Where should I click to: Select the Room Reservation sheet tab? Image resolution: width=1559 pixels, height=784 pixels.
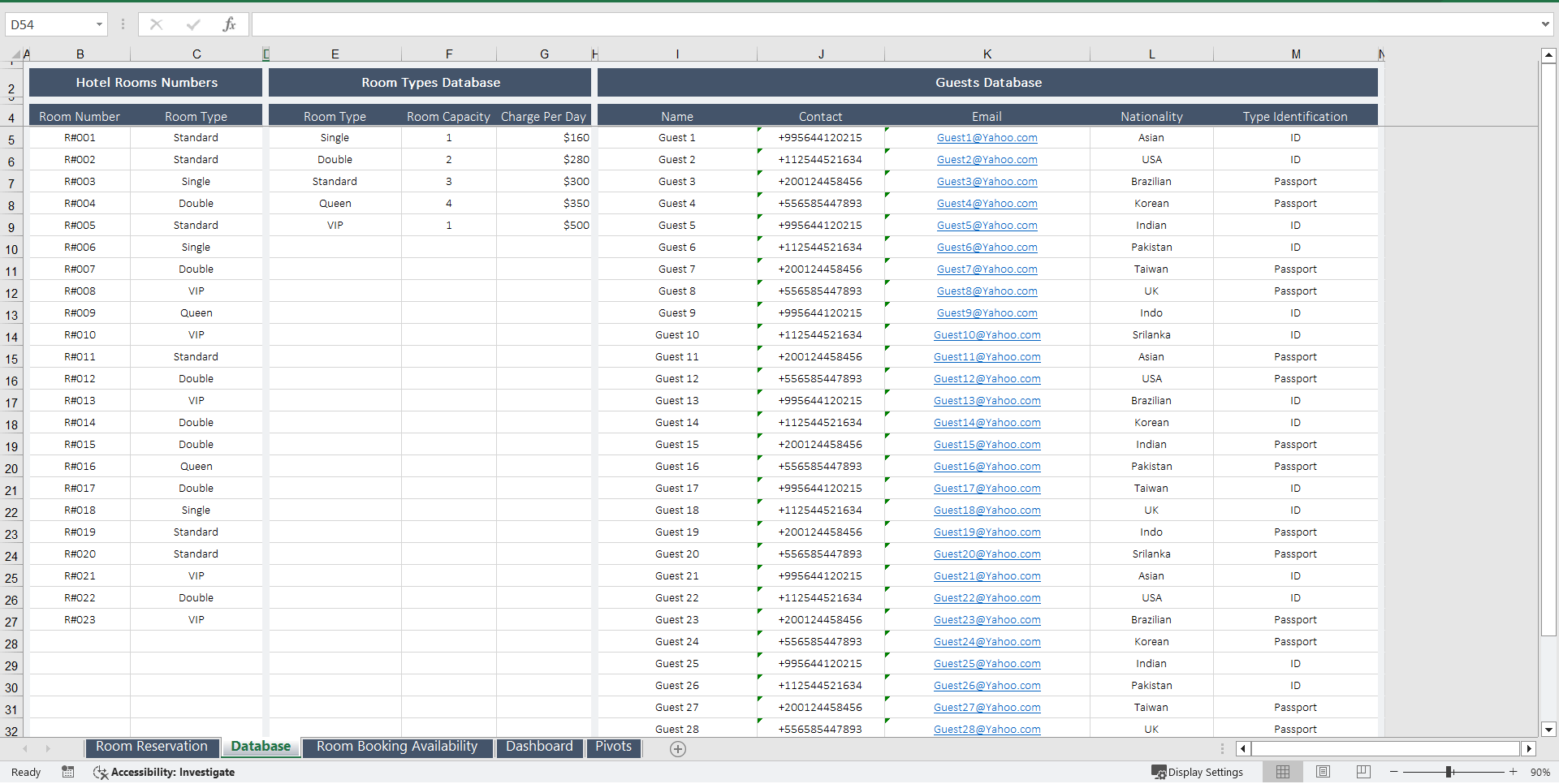pos(151,746)
